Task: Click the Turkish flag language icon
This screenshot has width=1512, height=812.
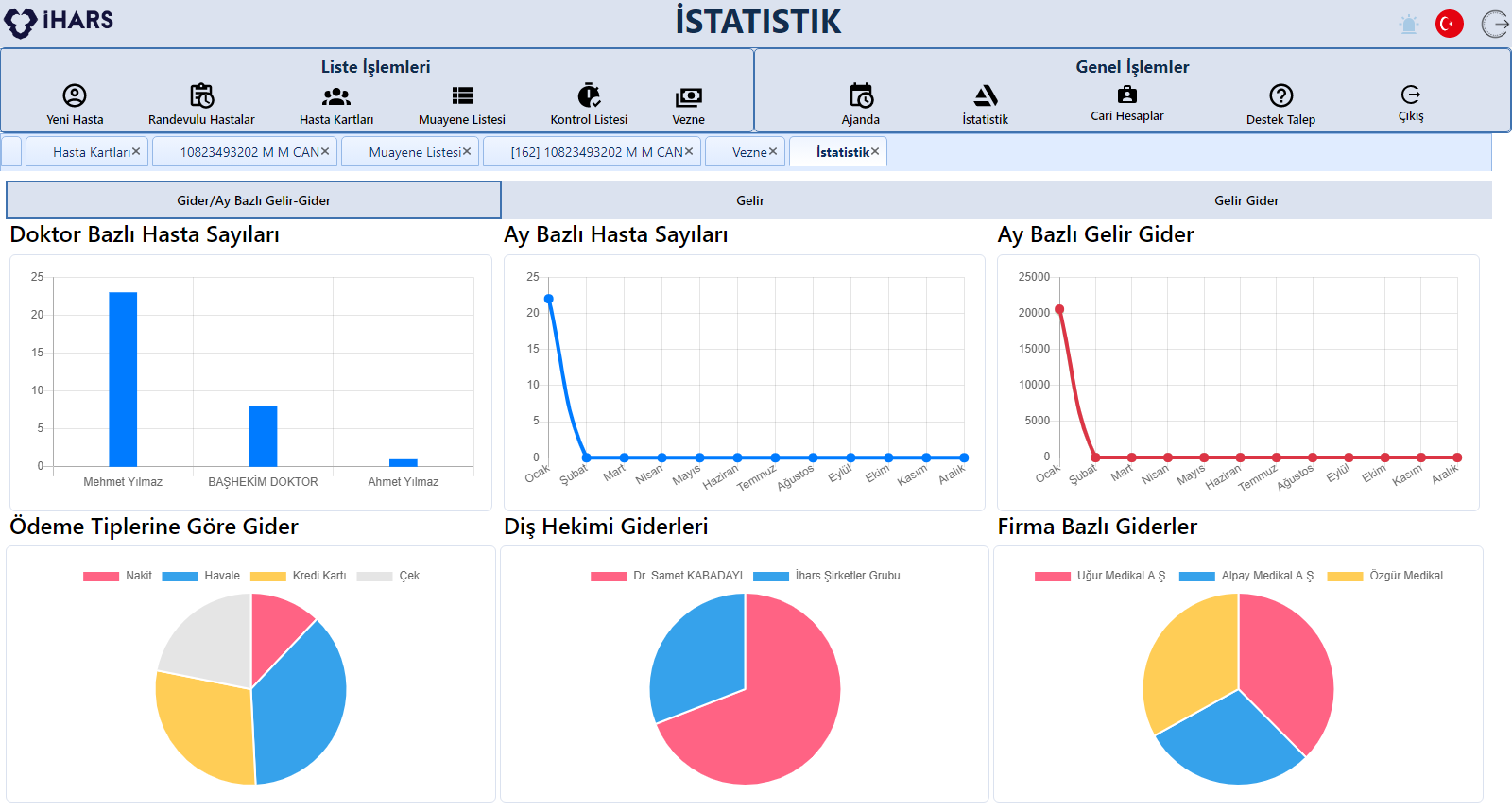Action: (1449, 24)
